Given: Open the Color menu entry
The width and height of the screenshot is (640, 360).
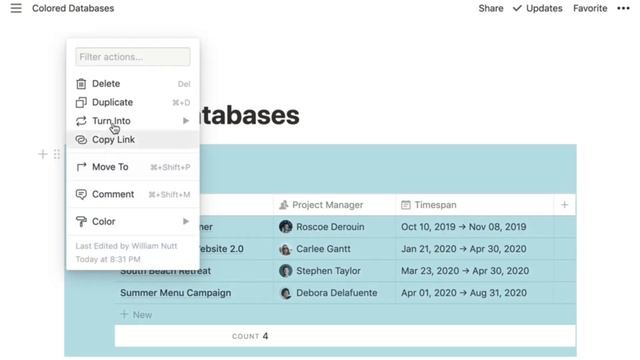Looking at the screenshot, I should click(x=133, y=222).
